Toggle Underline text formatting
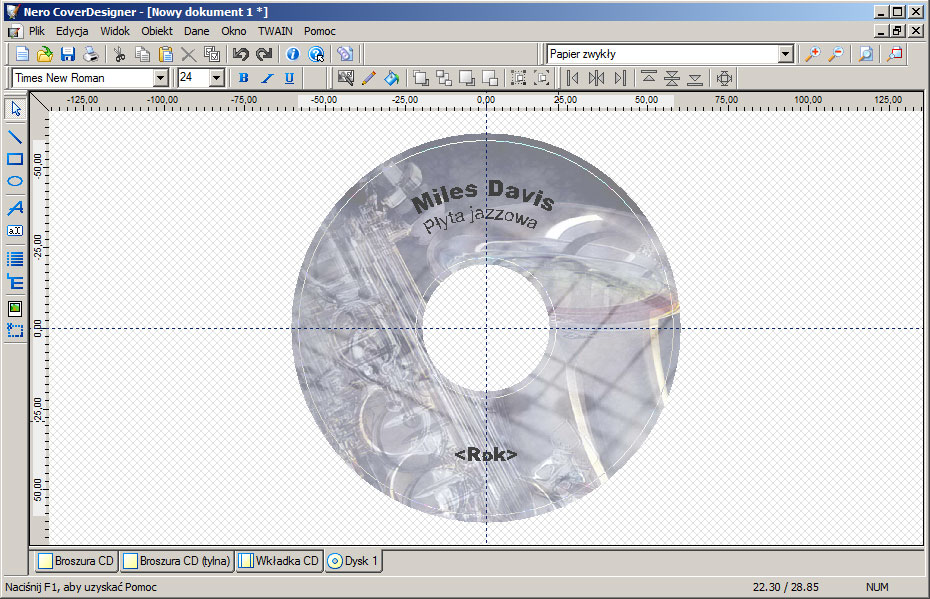The image size is (930, 599). (290, 78)
